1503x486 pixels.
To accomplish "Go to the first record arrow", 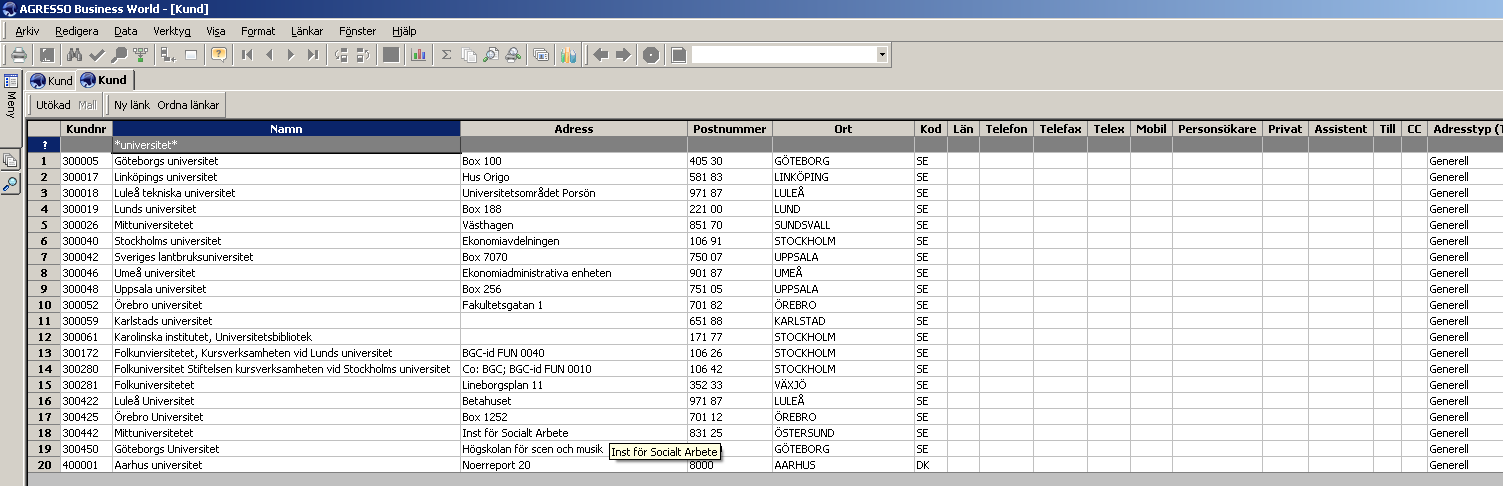I will tap(247, 54).
